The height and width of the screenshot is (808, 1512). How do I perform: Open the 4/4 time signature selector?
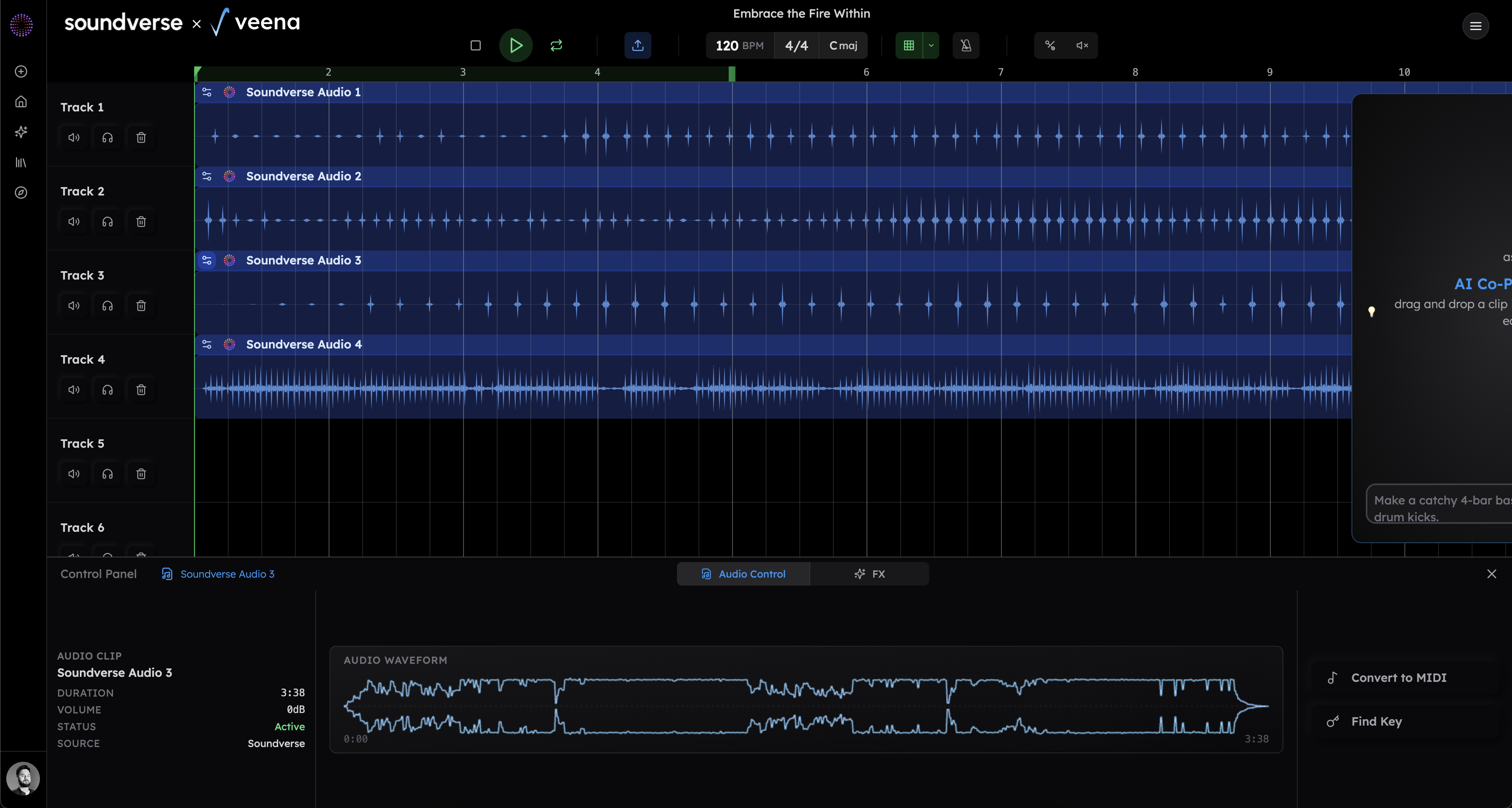(x=796, y=45)
